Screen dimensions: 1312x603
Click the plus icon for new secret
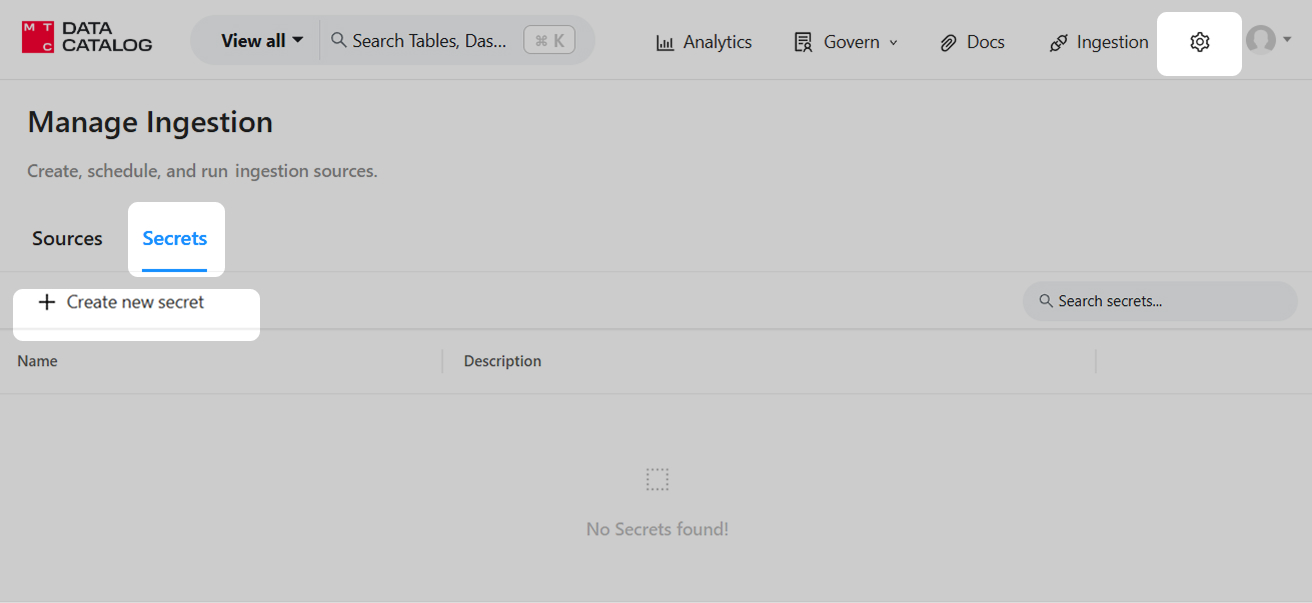click(x=46, y=302)
